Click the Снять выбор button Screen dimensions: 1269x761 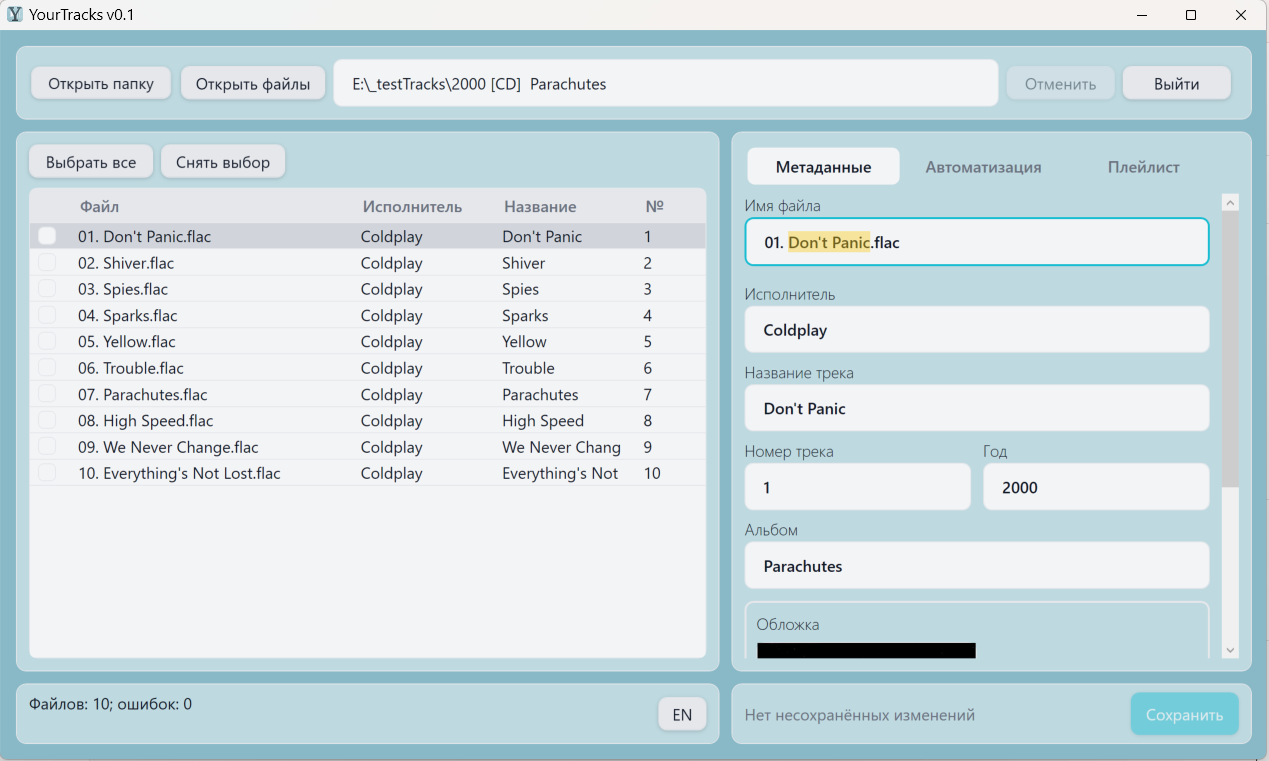[x=223, y=162]
